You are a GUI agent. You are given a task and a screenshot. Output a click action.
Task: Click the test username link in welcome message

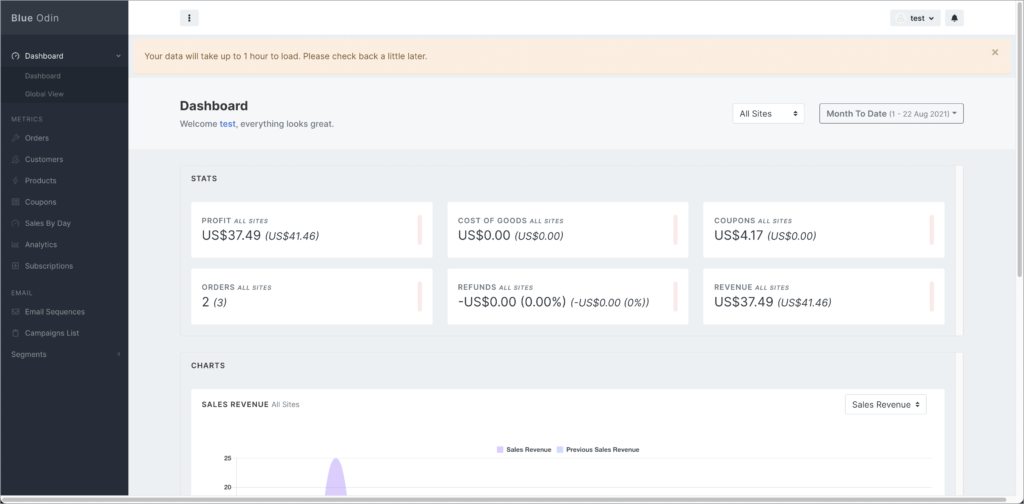(x=227, y=123)
